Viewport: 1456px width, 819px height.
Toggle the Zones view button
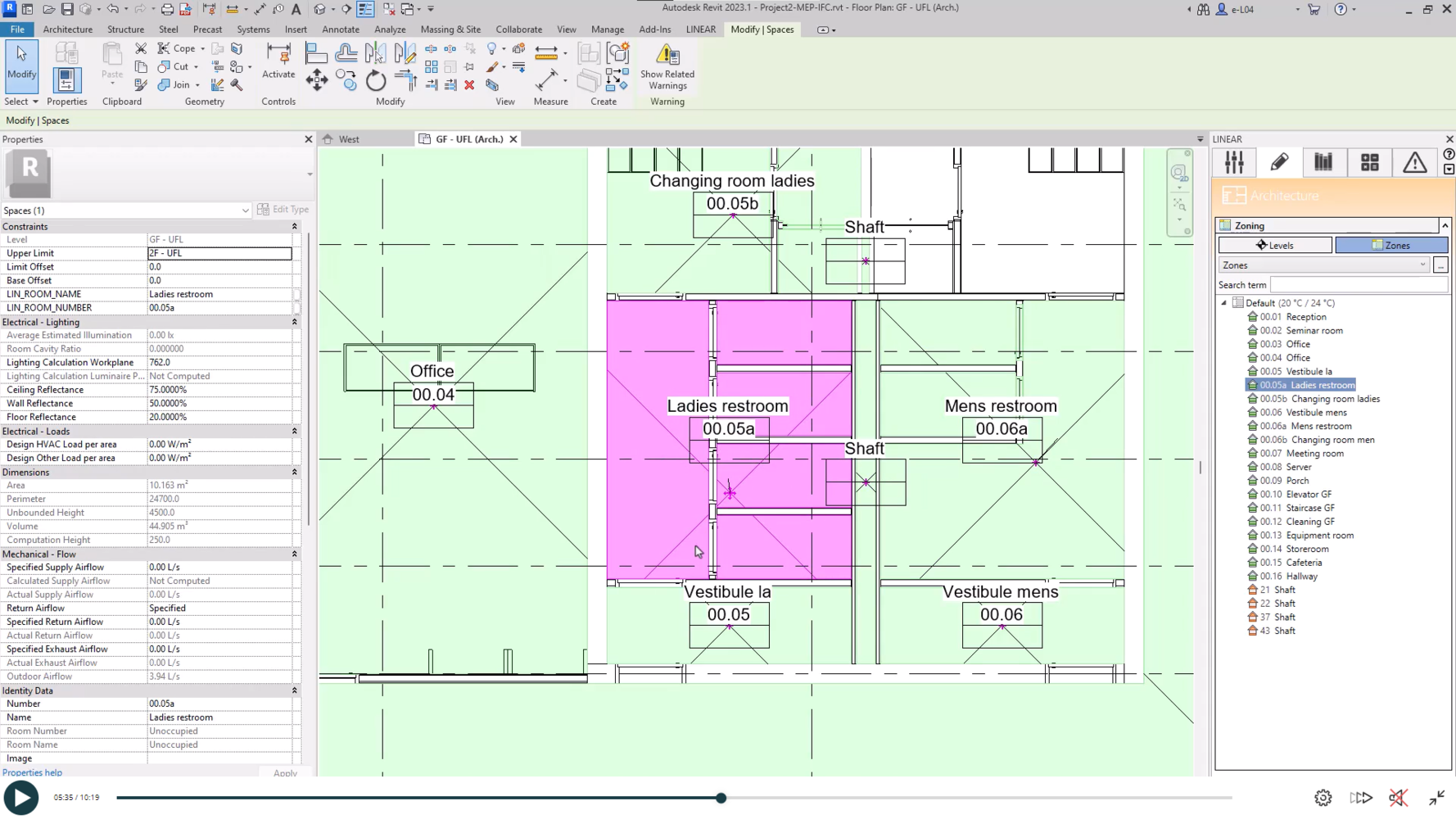tap(1391, 245)
